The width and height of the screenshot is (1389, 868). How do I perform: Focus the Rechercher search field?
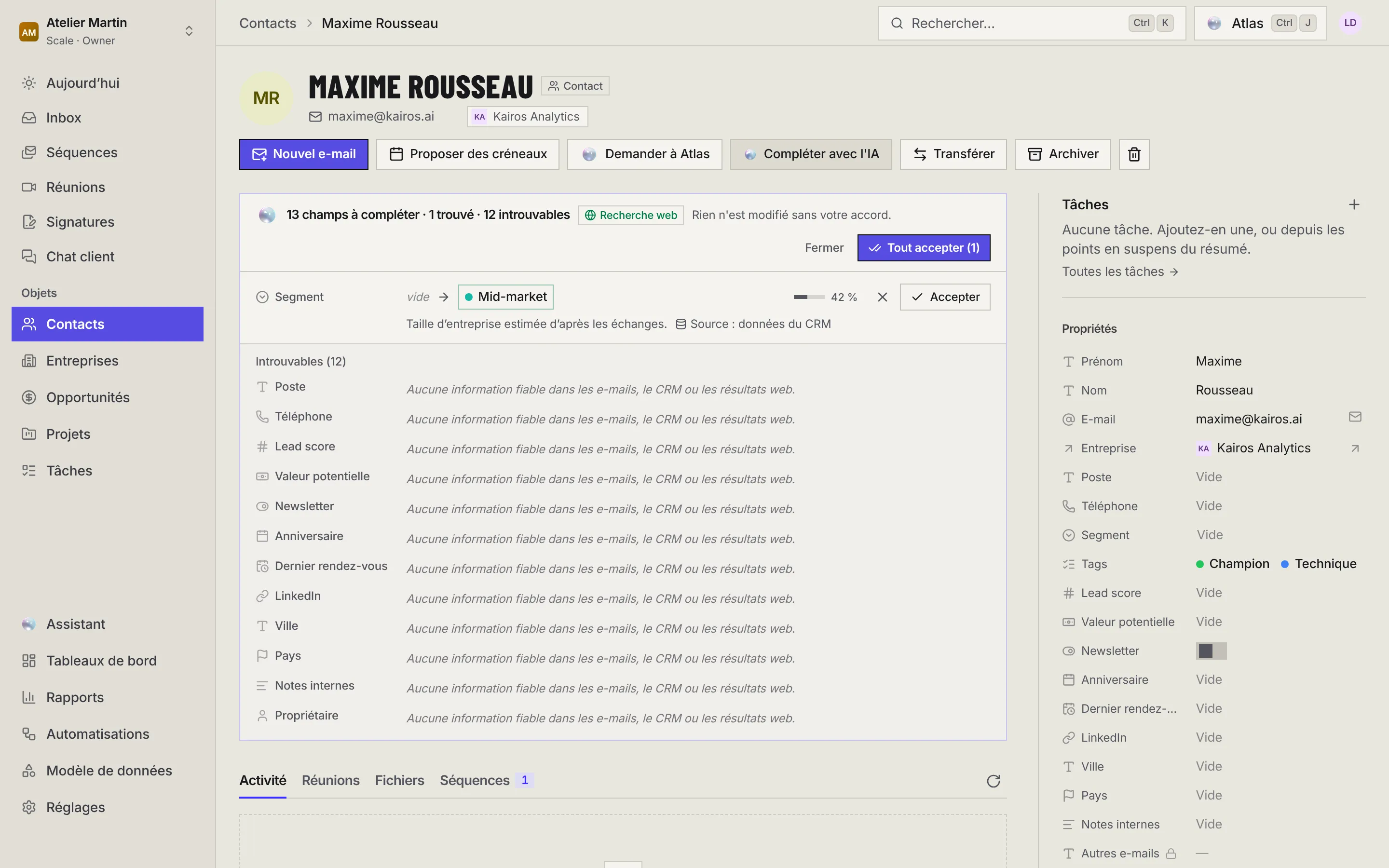click(x=1032, y=23)
